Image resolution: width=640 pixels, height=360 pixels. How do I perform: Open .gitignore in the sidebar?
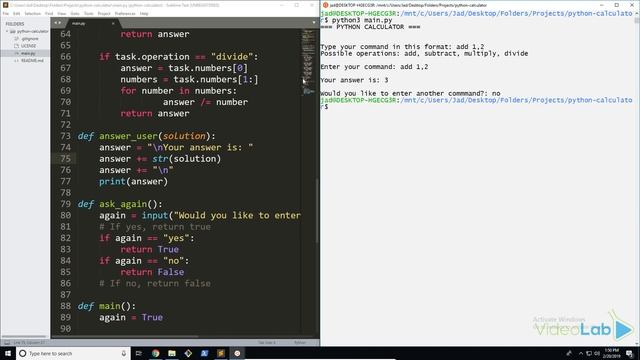(x=30, y=38)
